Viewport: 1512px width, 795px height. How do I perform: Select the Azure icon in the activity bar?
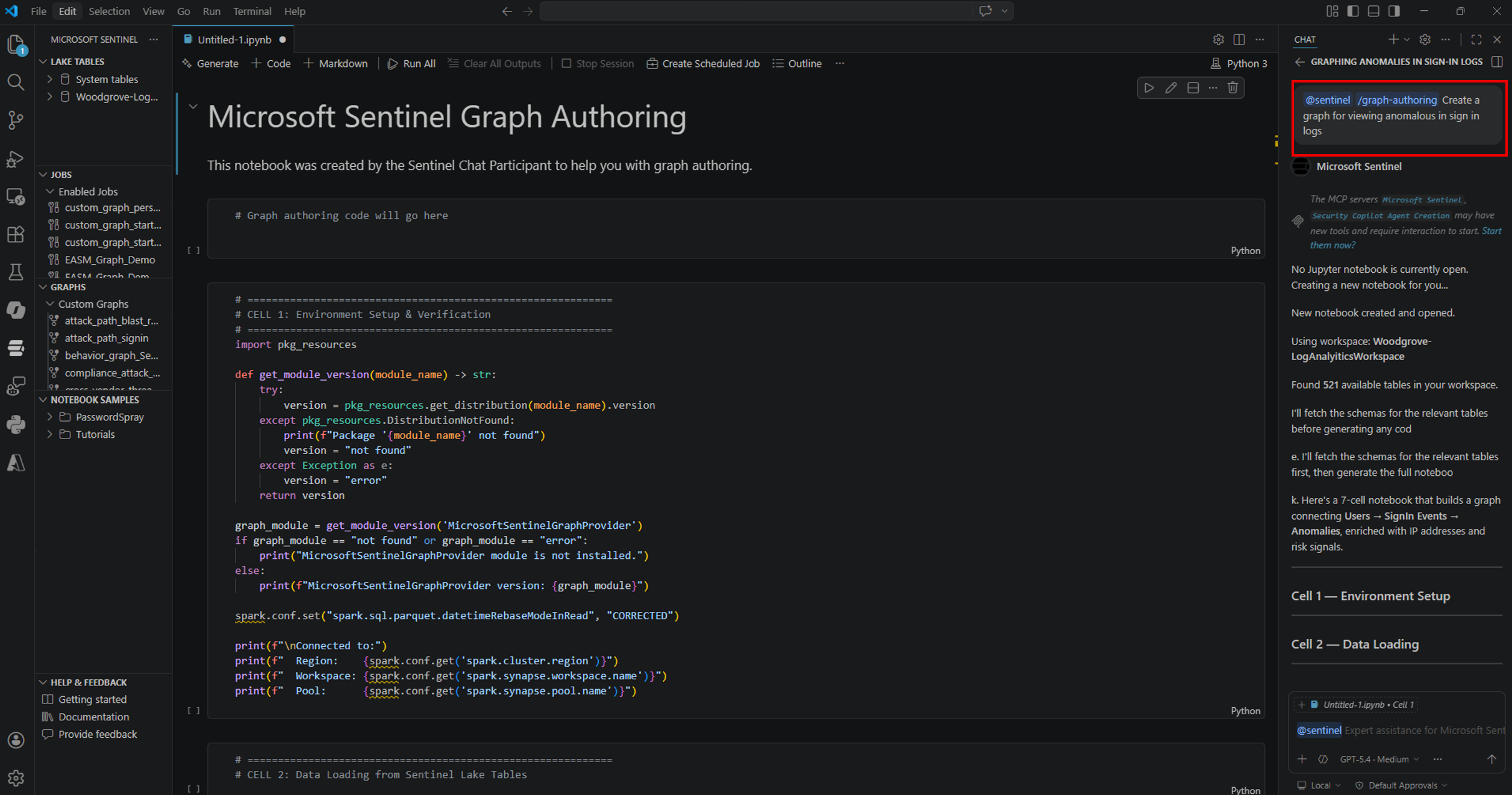[16, 463]
